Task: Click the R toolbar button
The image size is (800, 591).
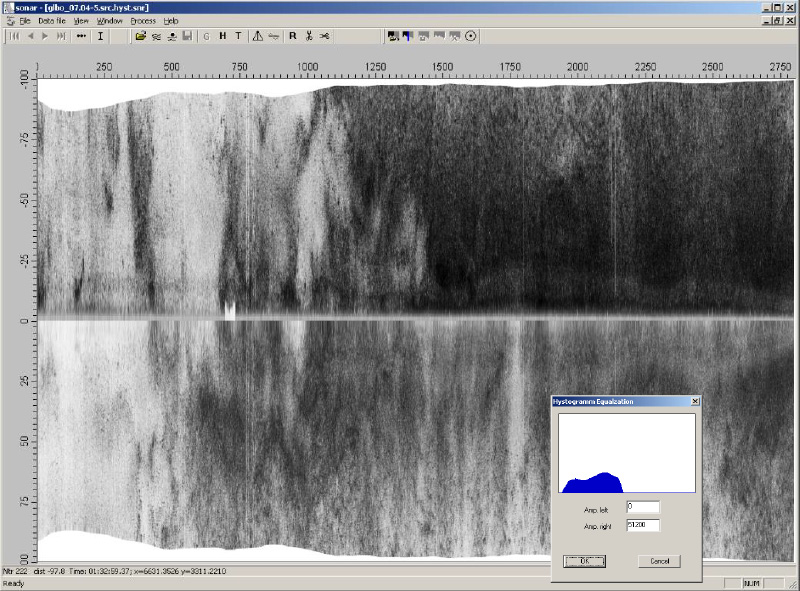Action: 293,36
